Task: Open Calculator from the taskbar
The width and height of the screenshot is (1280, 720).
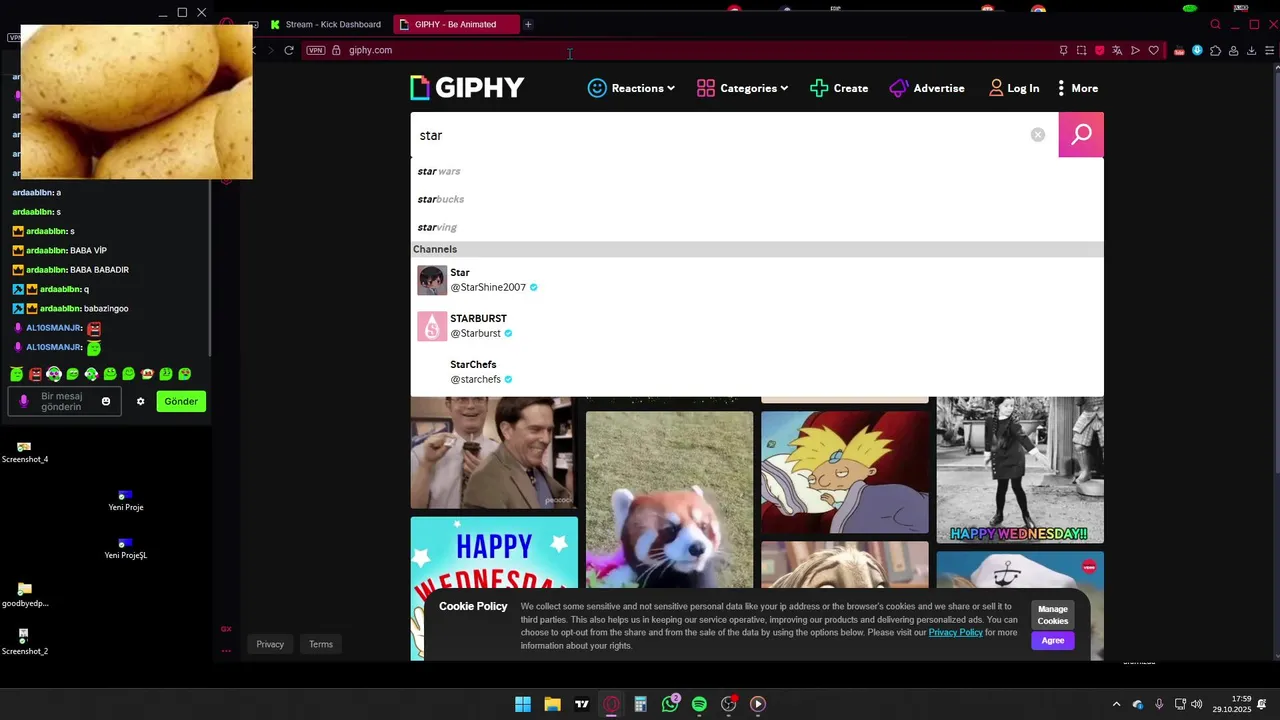Action: tap(640, 704)
